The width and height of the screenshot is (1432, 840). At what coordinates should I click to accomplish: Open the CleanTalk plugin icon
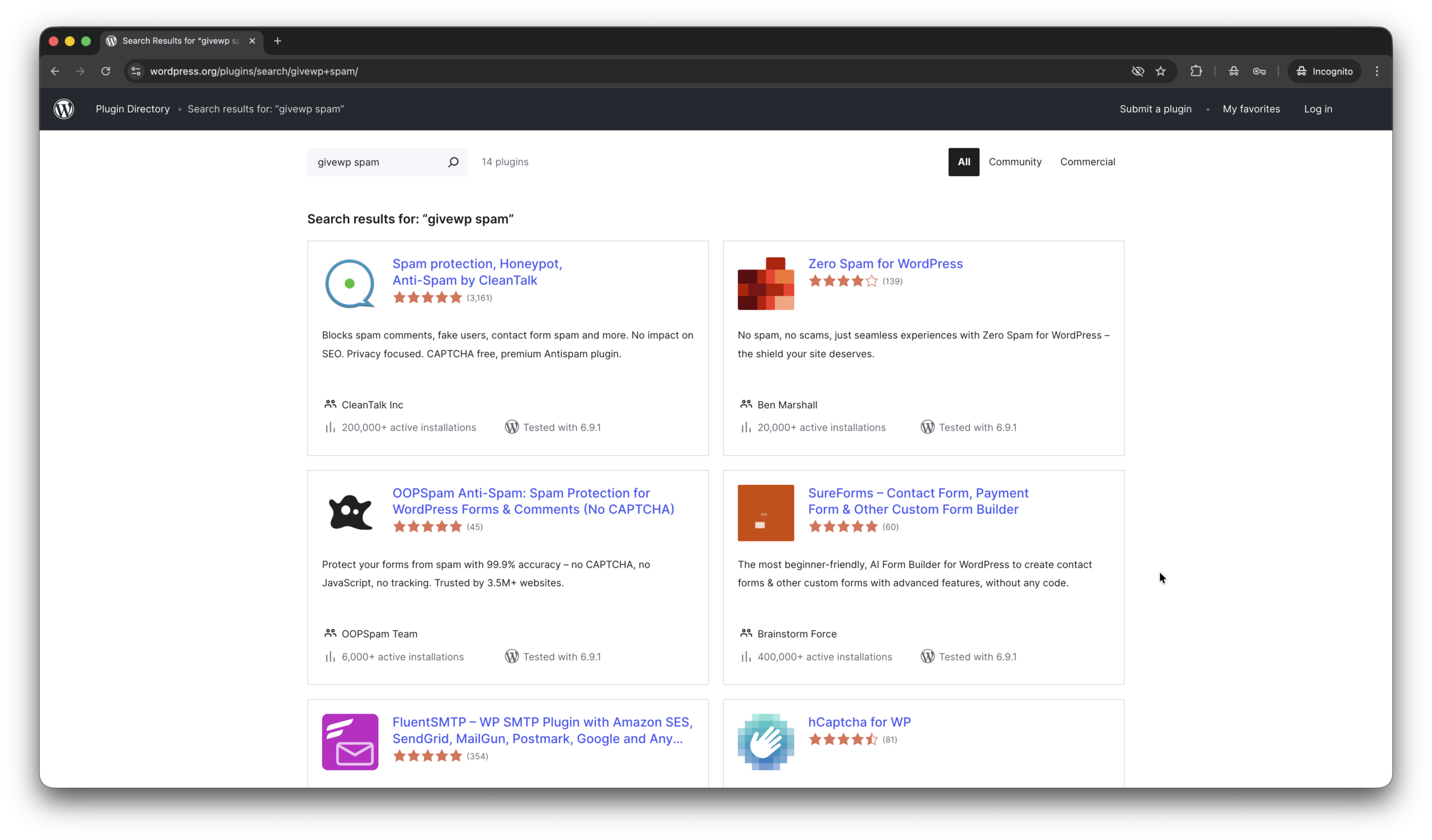(x=350, y=284)
